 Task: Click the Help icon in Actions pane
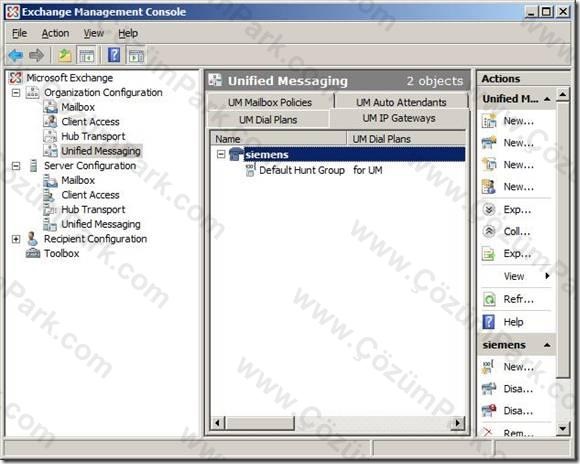click(x=489, y=322)
